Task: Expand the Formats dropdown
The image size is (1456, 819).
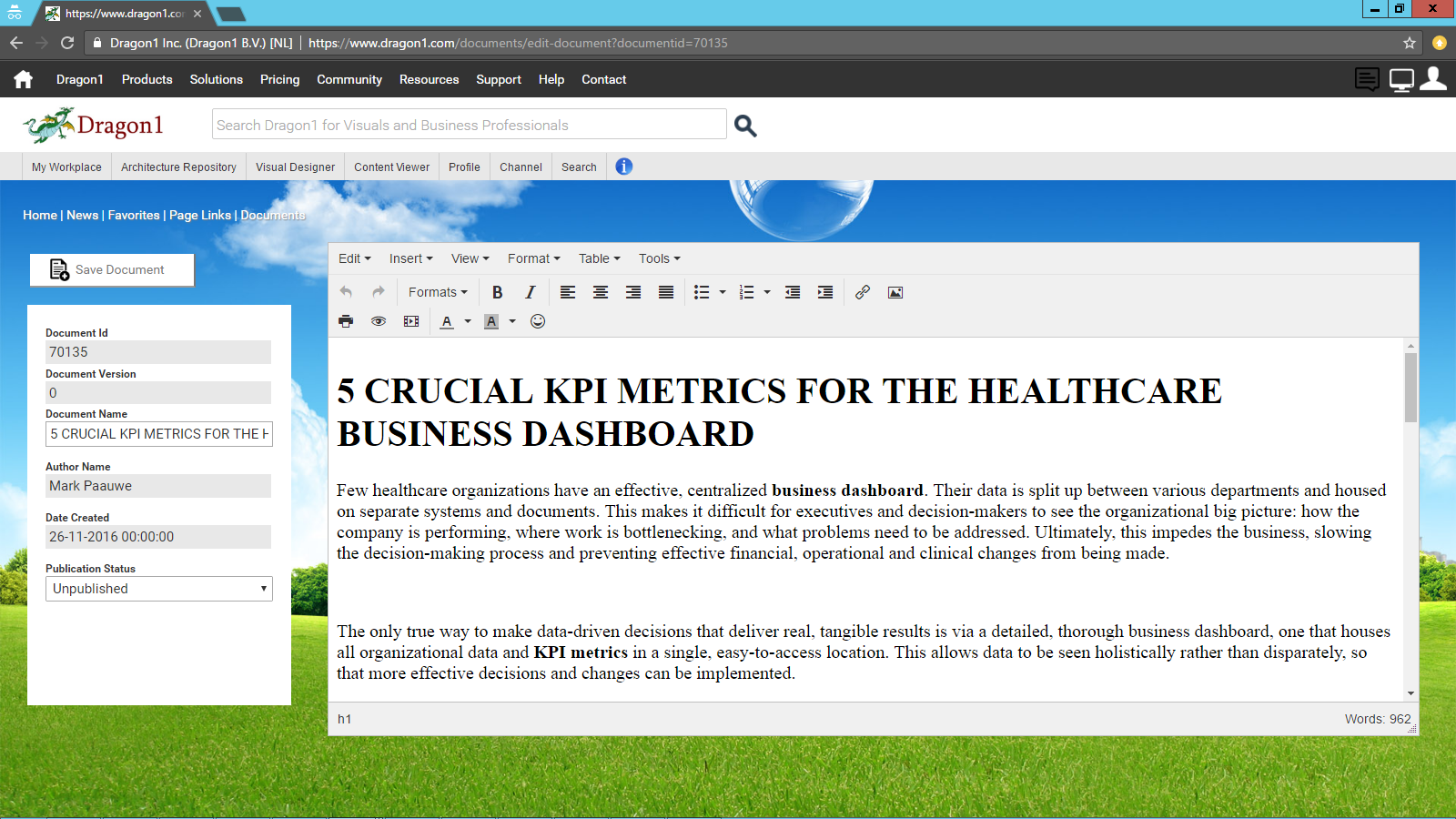Action: point(438,292)
